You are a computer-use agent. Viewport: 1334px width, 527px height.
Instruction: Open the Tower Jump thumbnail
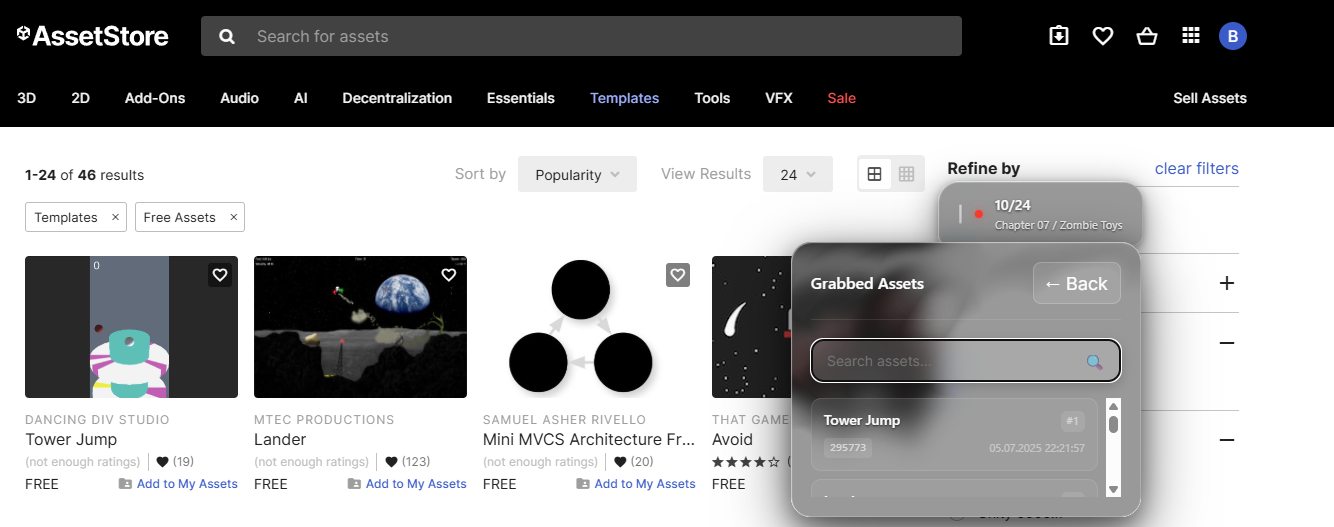[x=131, y=327]
